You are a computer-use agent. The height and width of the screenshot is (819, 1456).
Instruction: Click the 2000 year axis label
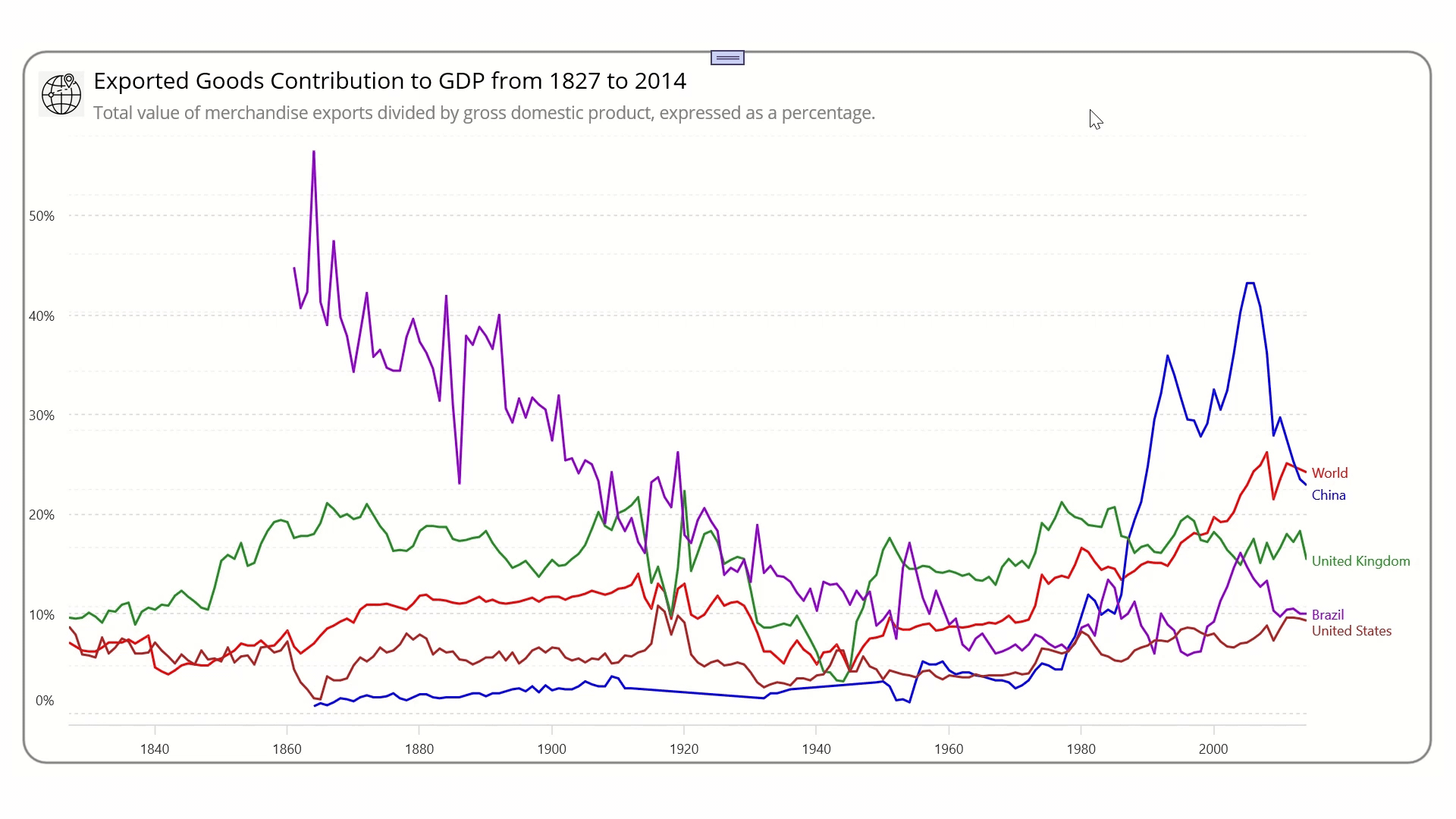coord(1213,749)
